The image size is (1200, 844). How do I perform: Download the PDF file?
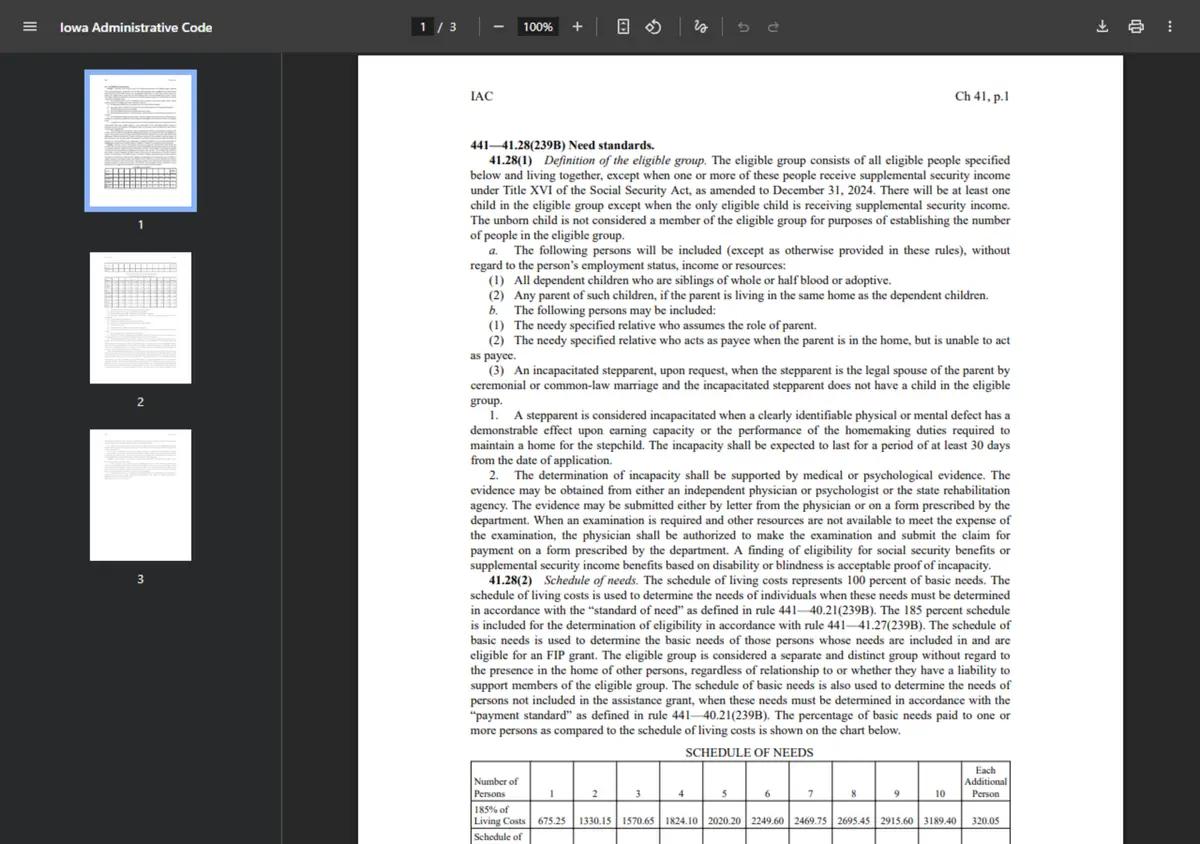[1102, 27]
